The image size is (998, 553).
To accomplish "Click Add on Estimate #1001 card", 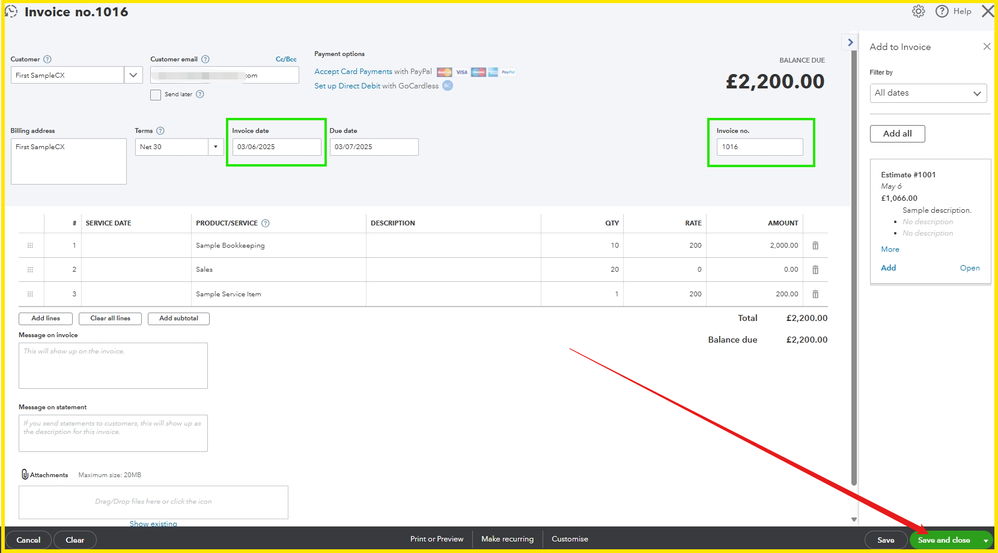I will (x=888, y=268).
